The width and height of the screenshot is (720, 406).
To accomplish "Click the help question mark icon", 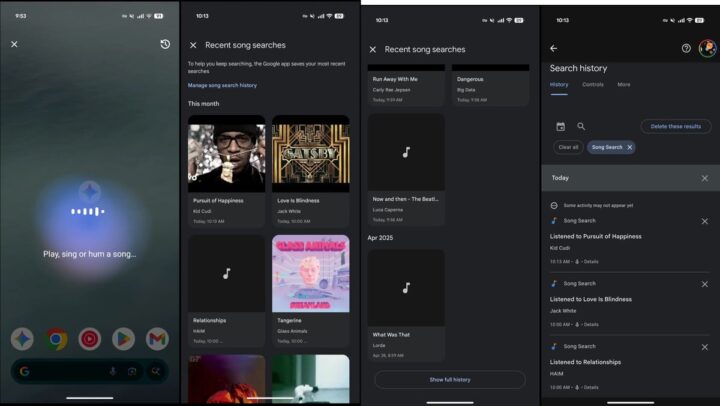I will (686, 48).
